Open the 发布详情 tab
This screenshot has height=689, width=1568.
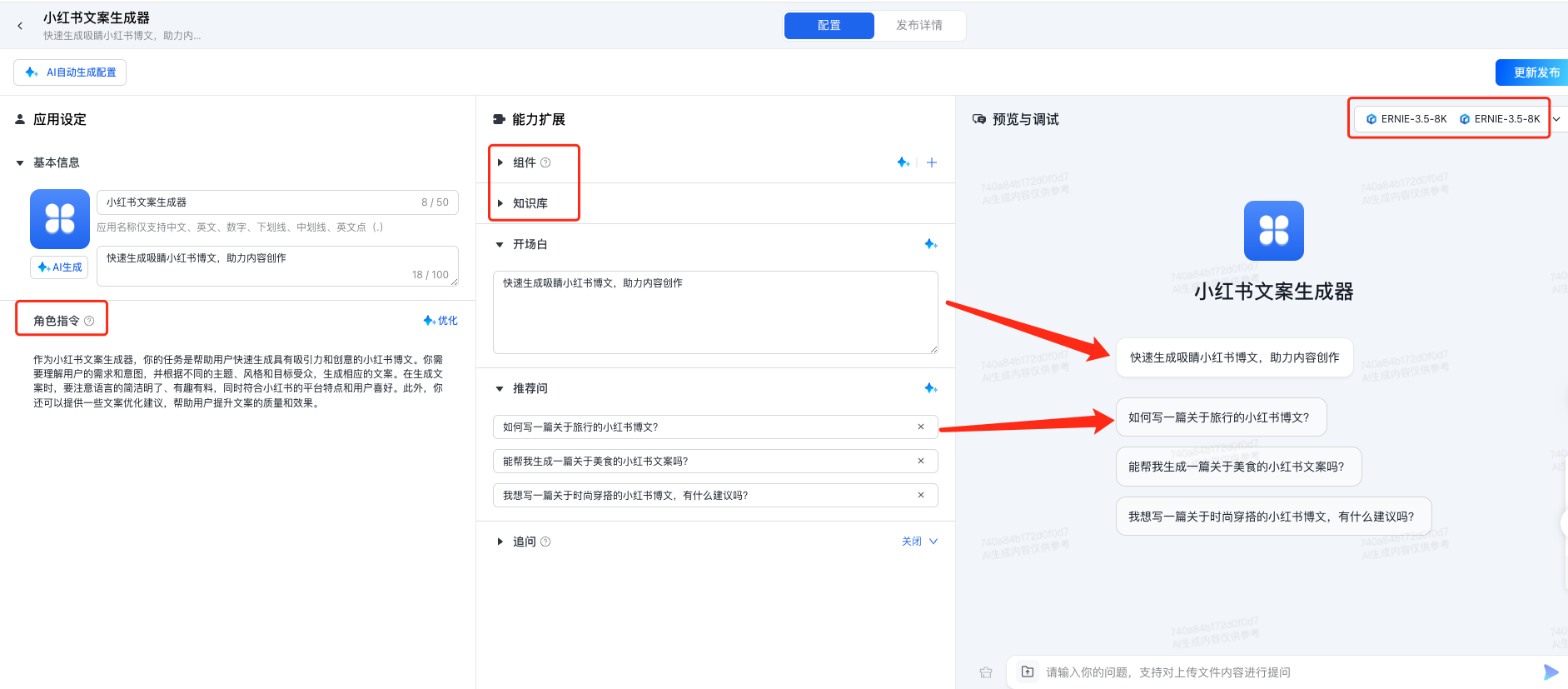click(919, 26)
